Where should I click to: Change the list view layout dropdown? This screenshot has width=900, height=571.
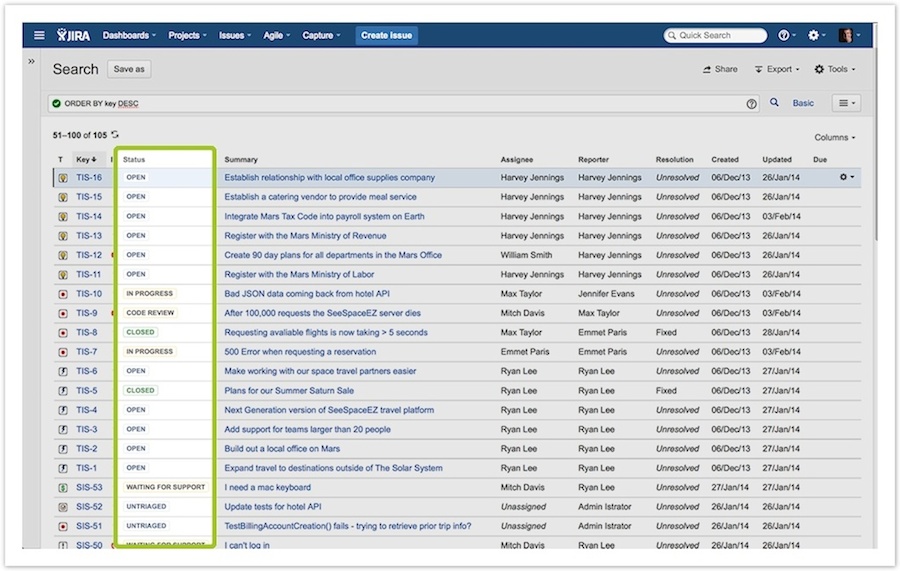[x=845, y=103]
